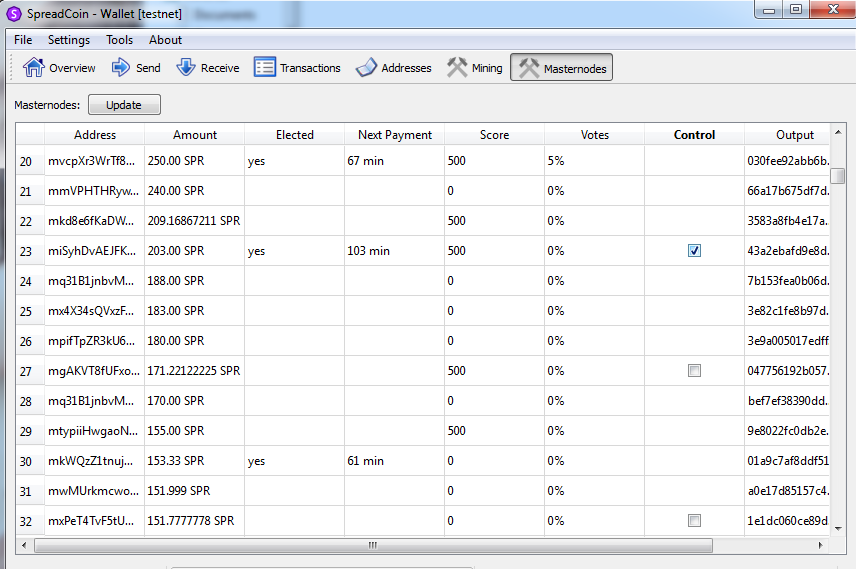This screenshot has height=569, width=856.
Task: Click the Receive download-arrow icon
Action: (186, 68)
